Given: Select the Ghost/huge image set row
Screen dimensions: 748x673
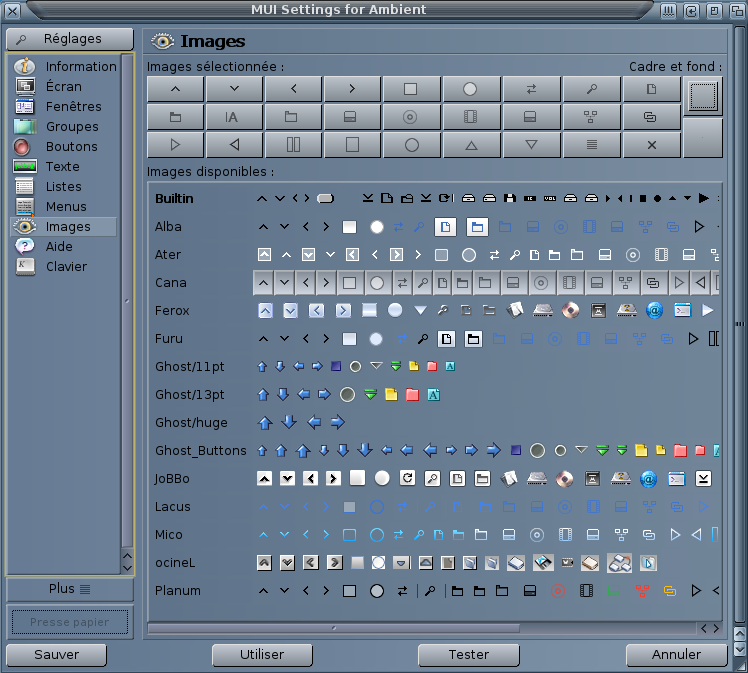Looking at the screenshot, I should tap(435, 423).
